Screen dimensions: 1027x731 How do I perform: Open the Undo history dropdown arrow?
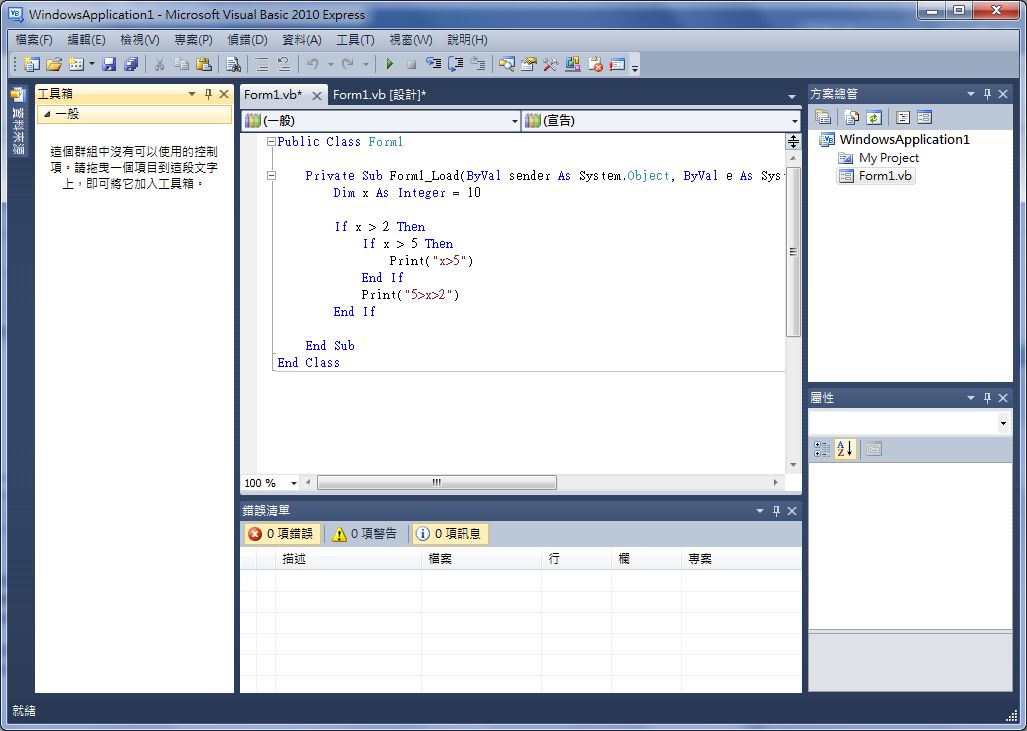[330, 64]
